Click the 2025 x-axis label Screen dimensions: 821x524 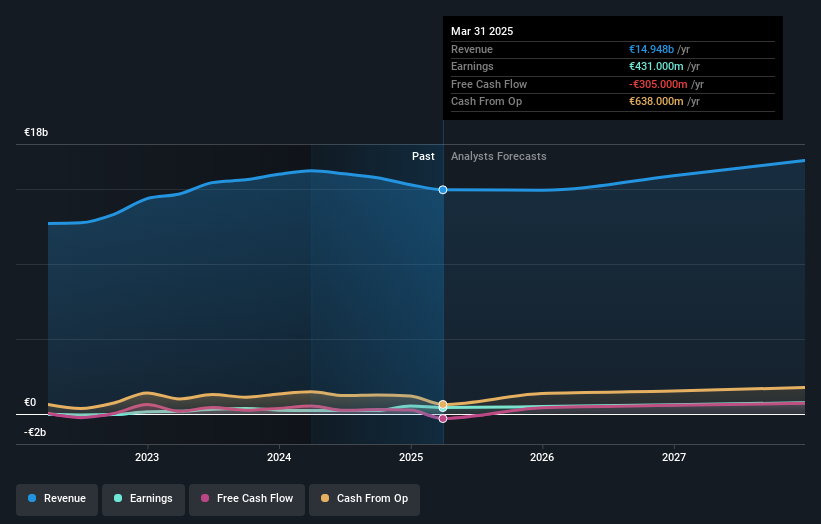click(x=411, y=457)
